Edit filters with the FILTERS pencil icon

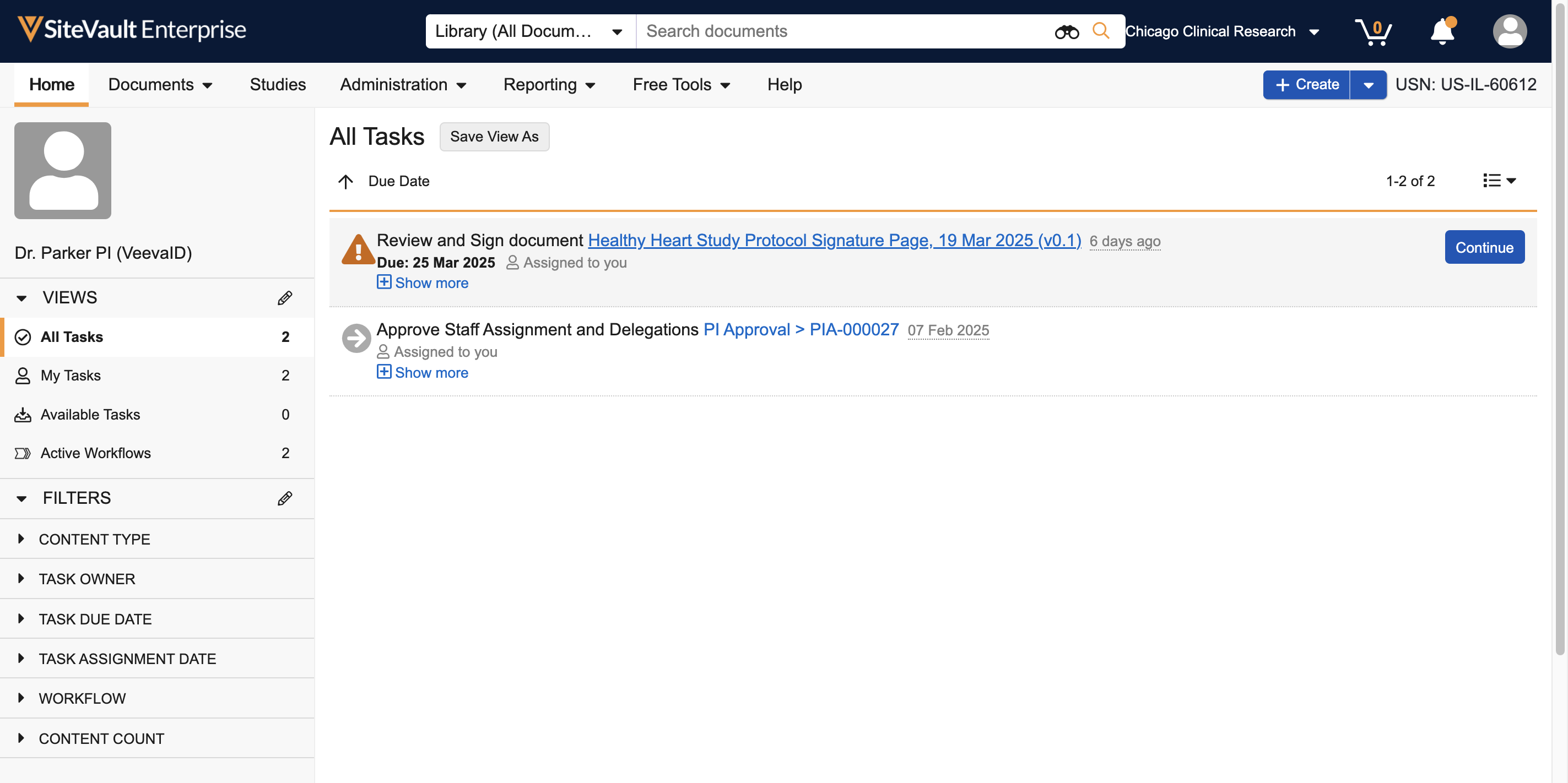tap(285, 498)
